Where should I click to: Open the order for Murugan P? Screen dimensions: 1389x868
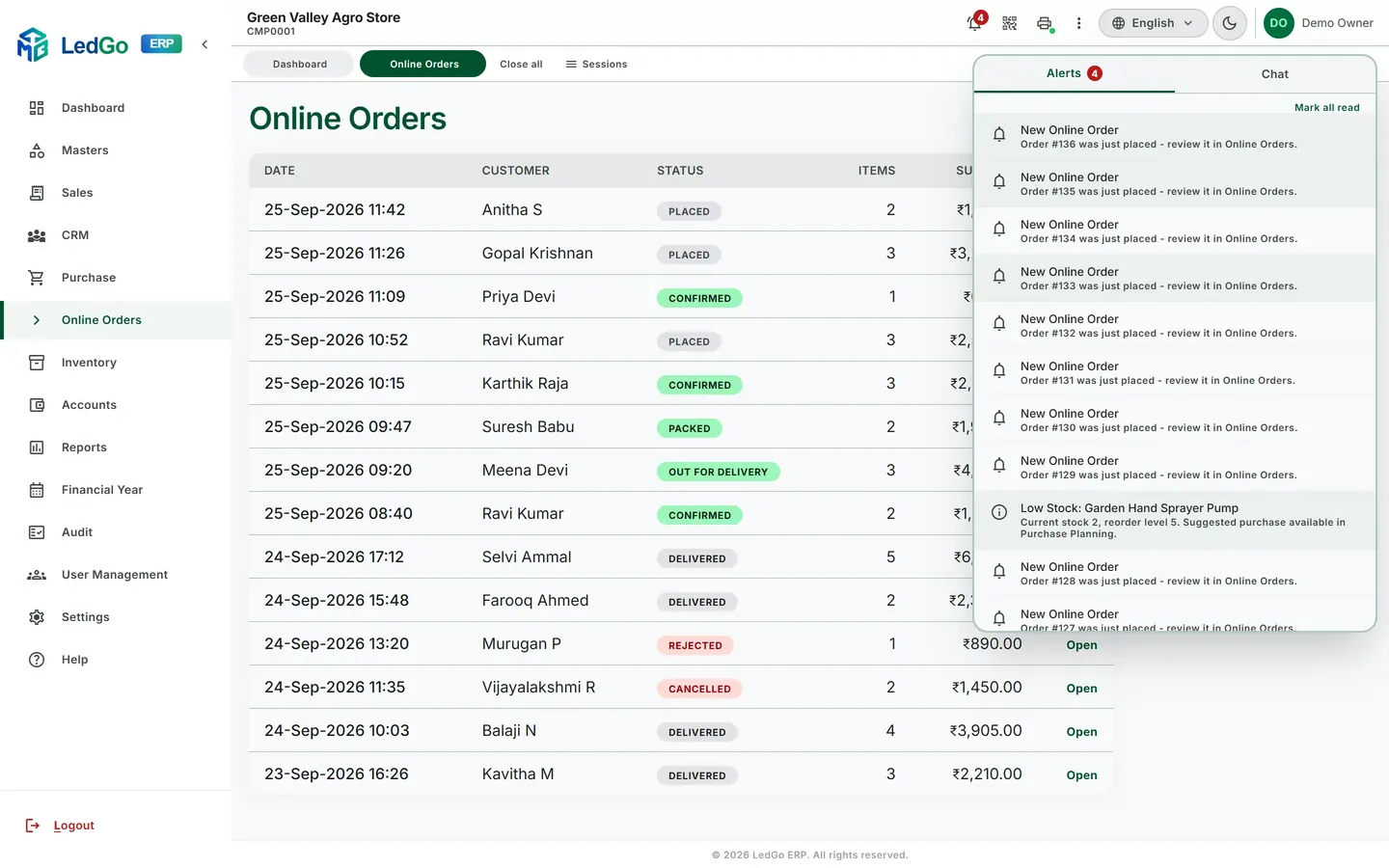point(1081,645)
